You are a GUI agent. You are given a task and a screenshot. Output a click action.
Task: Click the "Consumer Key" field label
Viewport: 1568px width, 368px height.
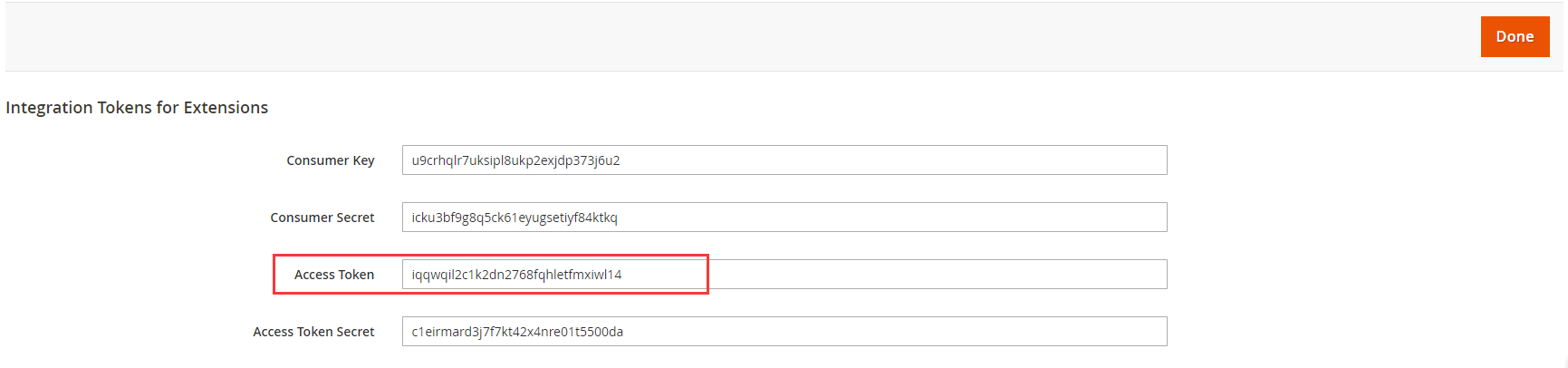[x=330, y=160]
